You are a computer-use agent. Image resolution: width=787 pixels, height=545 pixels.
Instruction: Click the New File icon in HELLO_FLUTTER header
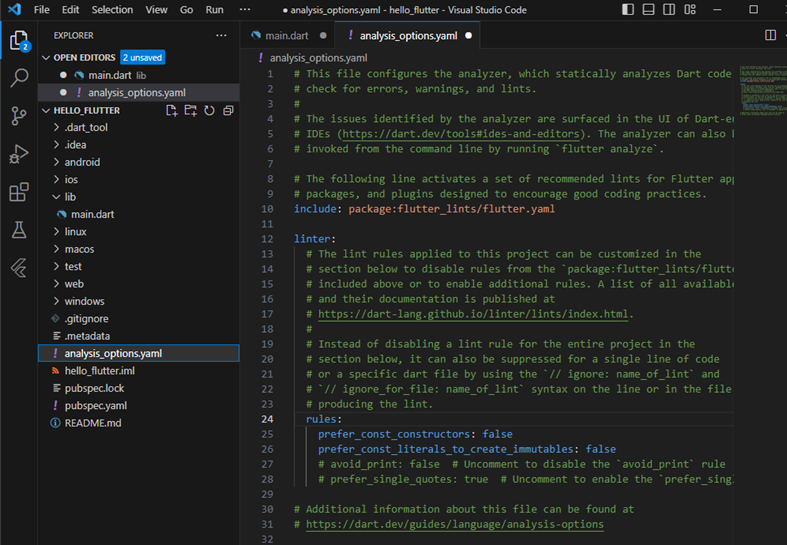click(172, 110)
